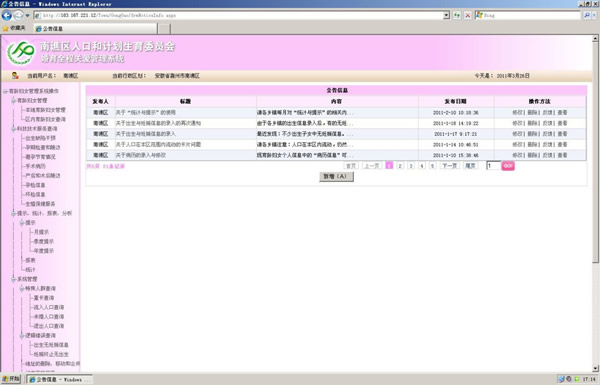This screenshot has width=600, height=385.
Task: Click the user avatar icon beside 当前用户名
Action: 15,75
